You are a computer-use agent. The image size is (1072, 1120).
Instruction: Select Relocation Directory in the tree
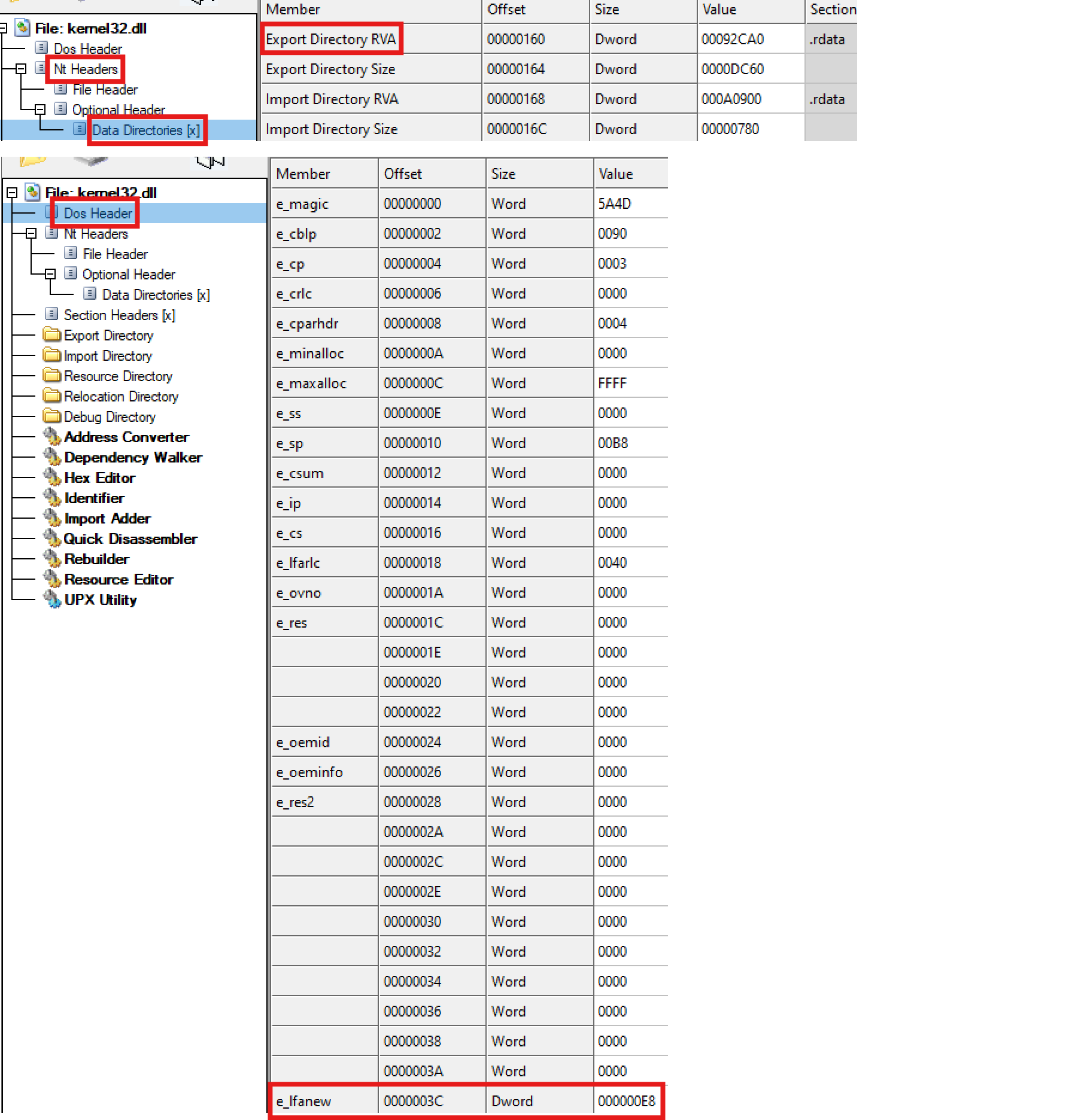pyautogui.click(x=122, y=396)
